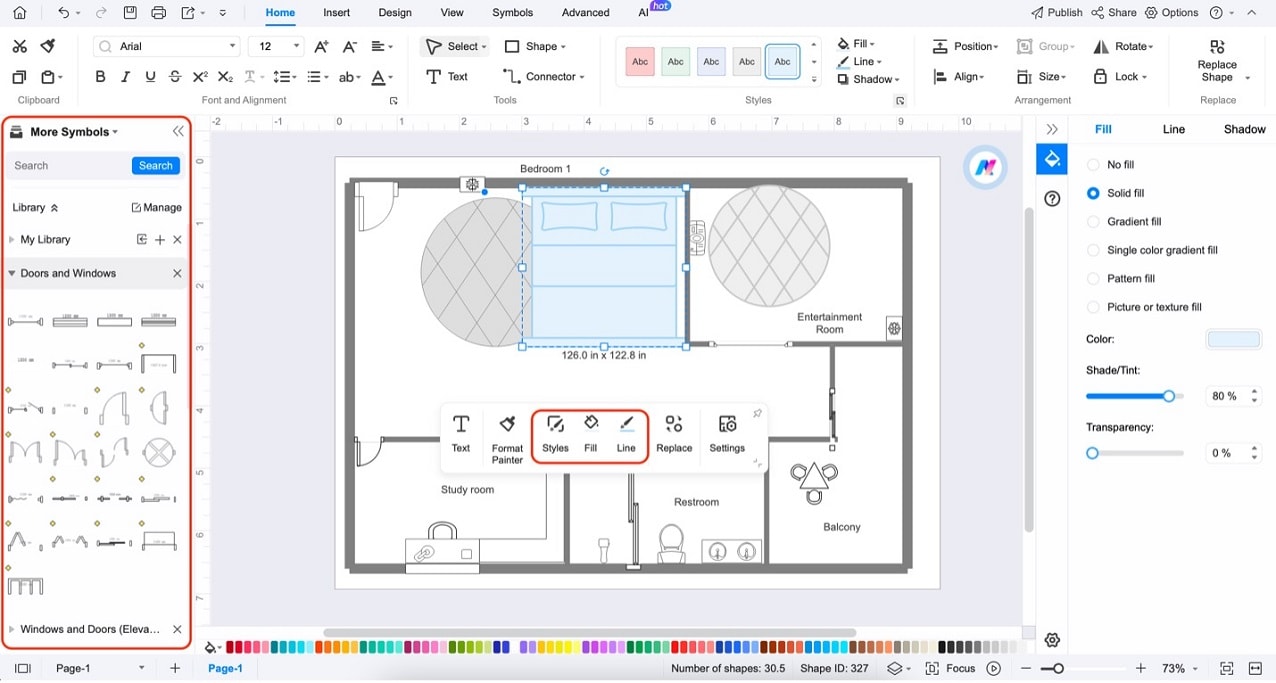Open the Advanced tab
The width and height of the screenshot is (1276, 683).
pos(586,13)
